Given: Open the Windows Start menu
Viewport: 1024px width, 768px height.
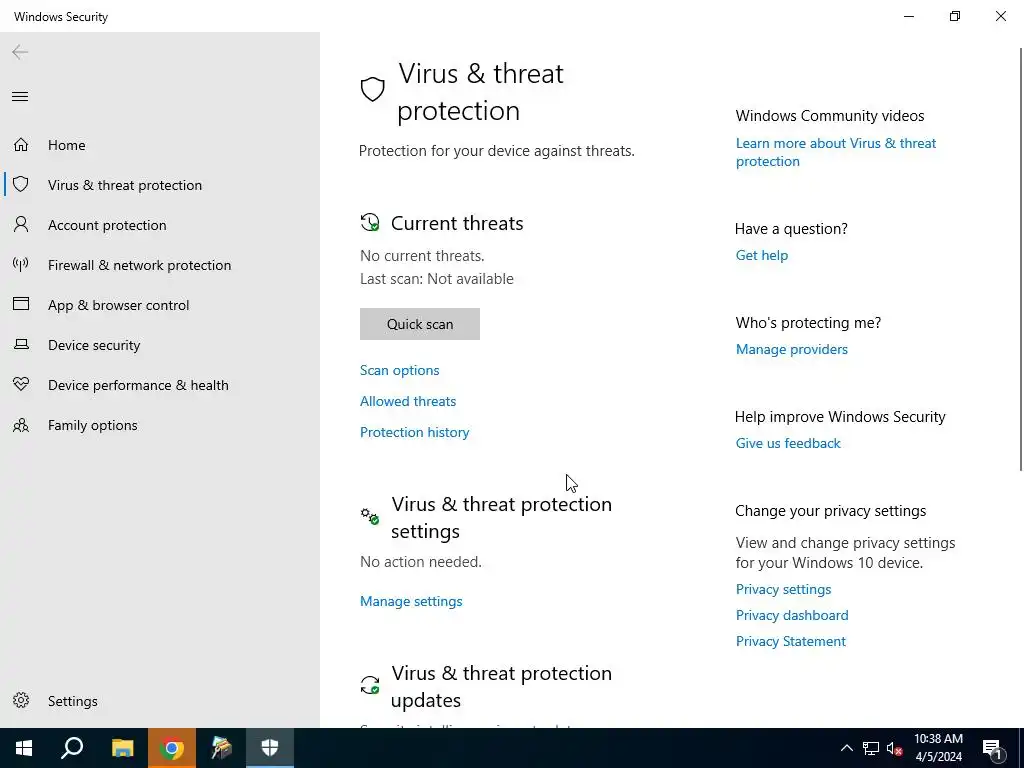Looking at the screenshot, I should click(24, 748).
